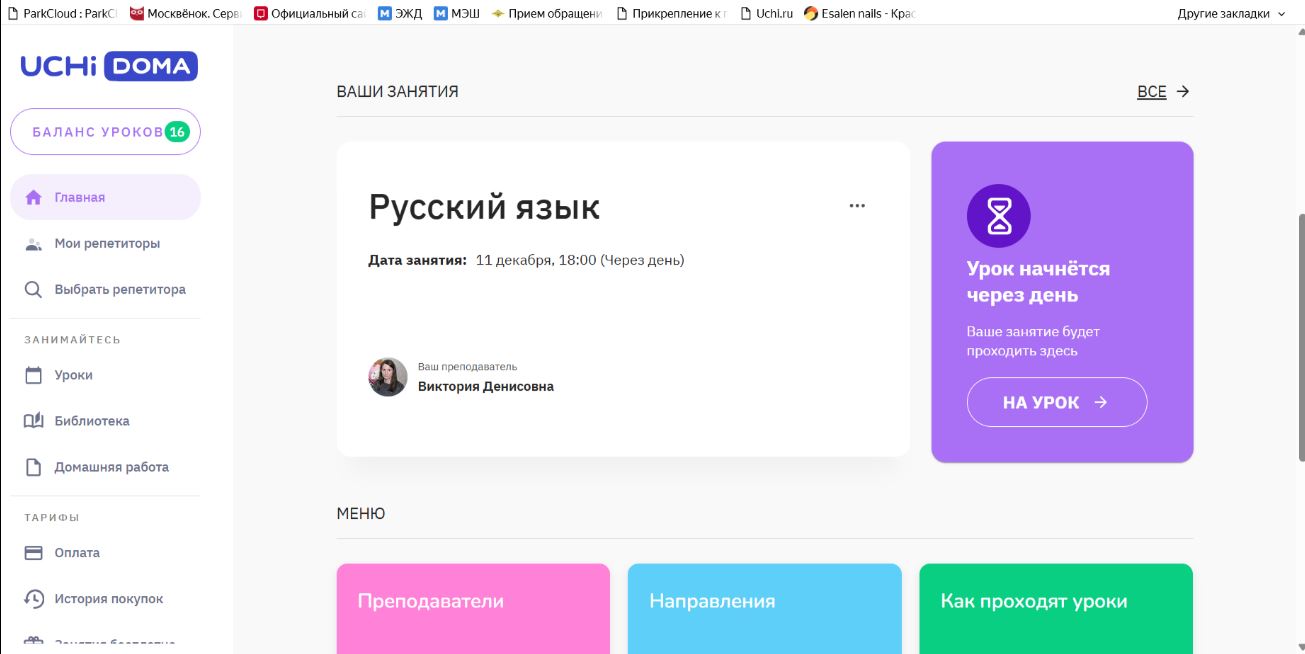Click the book icon beside Библиотека
The image size is (1305, 654).
click(x=34, y=421)
